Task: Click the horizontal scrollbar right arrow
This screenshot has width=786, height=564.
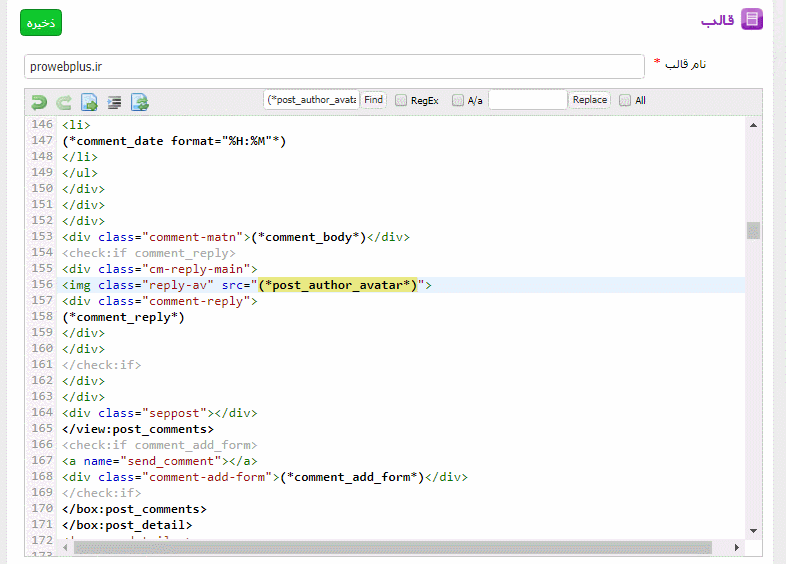Action: pyautogui.click(x=737, y=547)
